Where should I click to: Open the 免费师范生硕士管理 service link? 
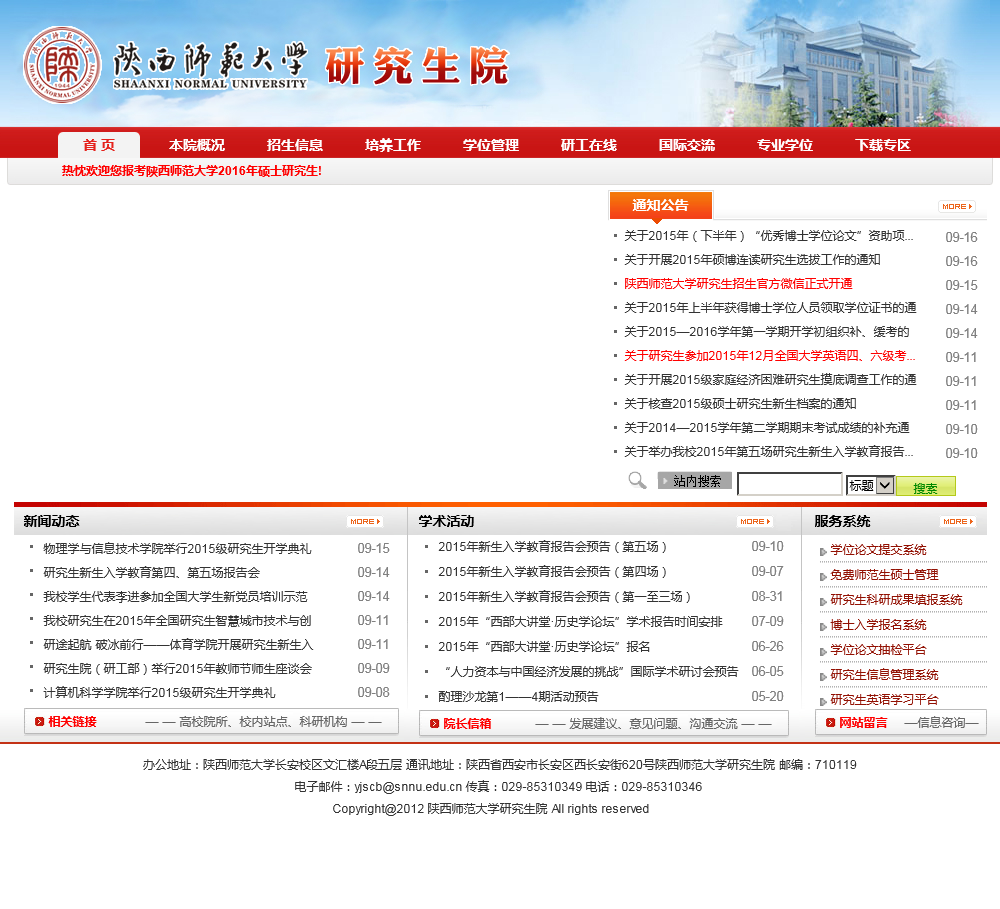coord(884,575)
